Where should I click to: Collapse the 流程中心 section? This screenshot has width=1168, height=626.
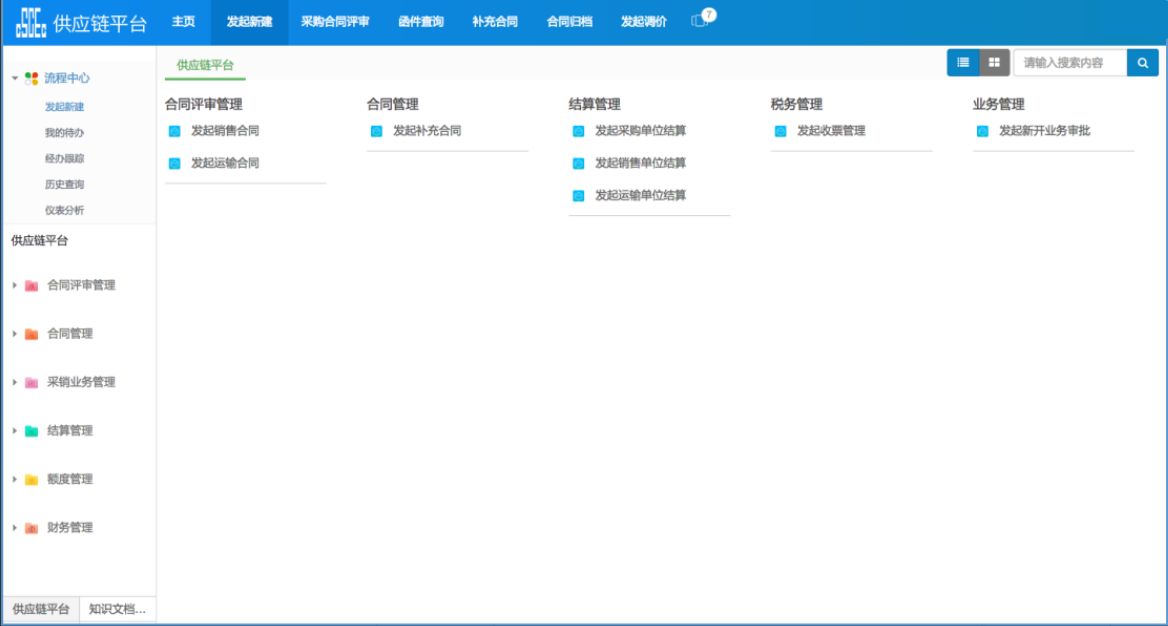[x=15, y=78]
